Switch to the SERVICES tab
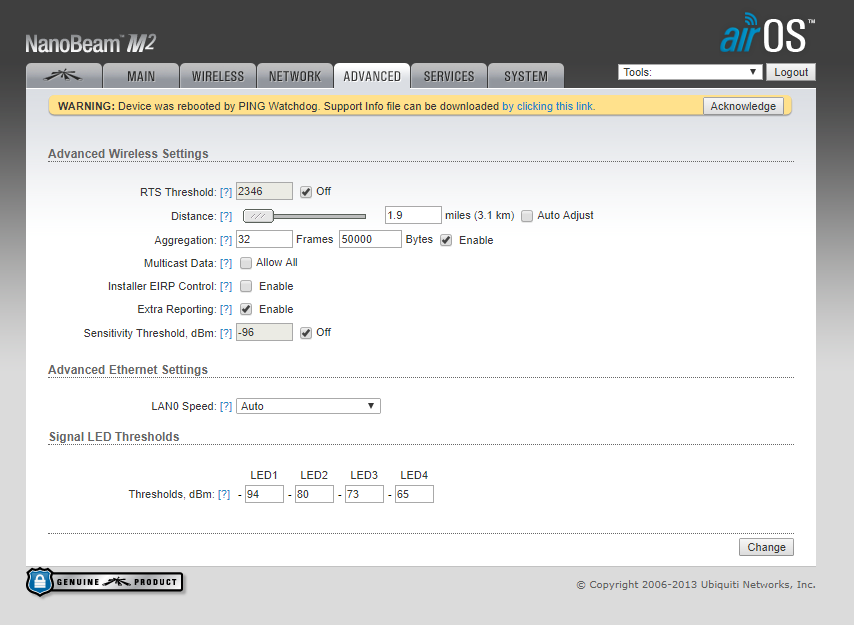Screen dimensions: 854x625 coord(449,76)
